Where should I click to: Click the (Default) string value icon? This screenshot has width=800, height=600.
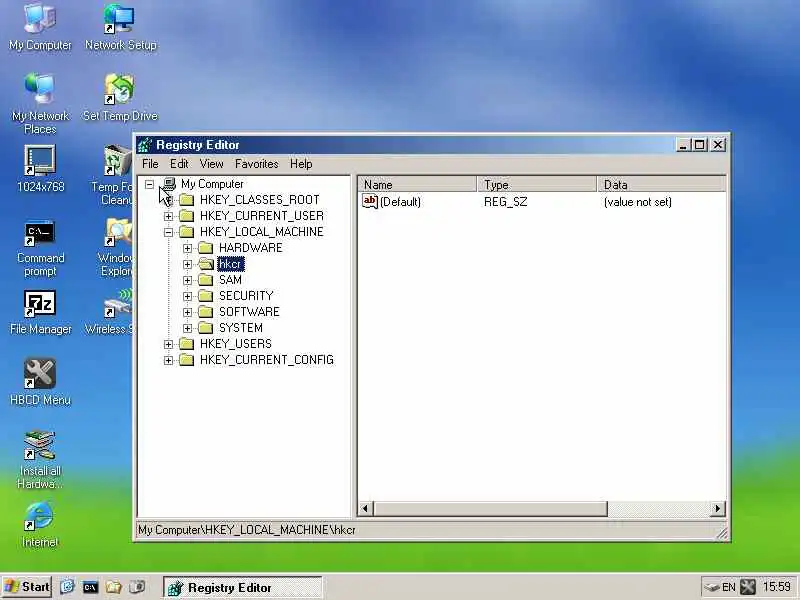pyautogui.click(x=370, y=202)
